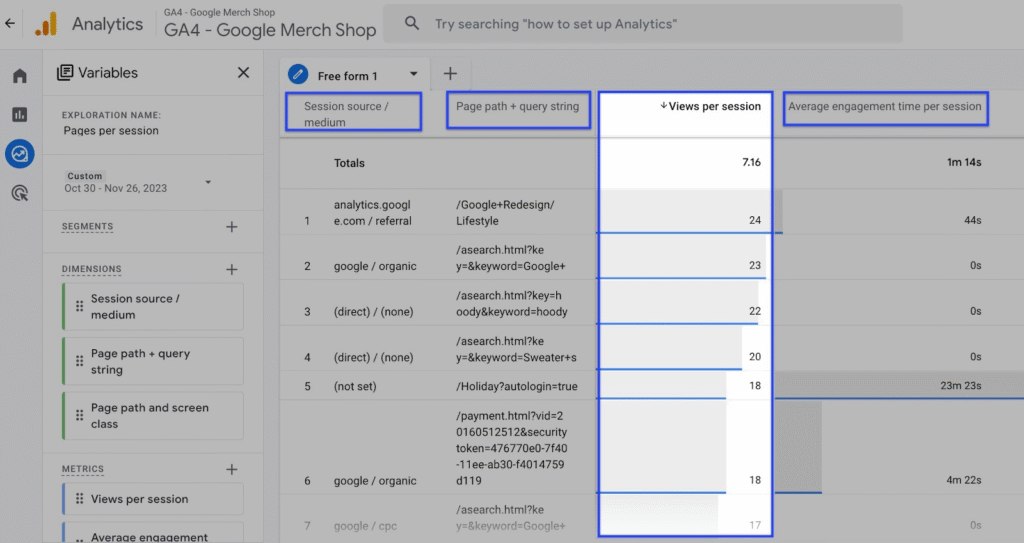Click views value 20 in row 4
The height and width of the screenshot is (543, 1024).
tap(755, 357)
